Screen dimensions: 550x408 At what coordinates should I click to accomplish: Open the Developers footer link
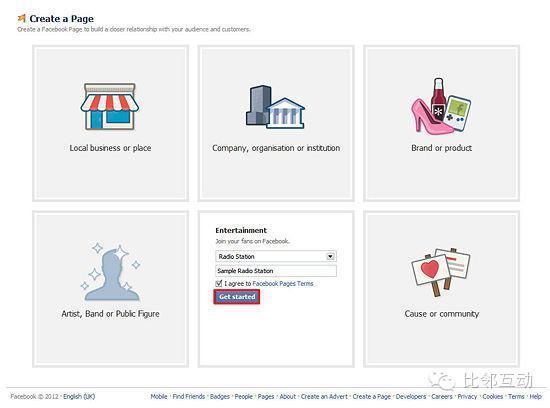coord(411,396)
